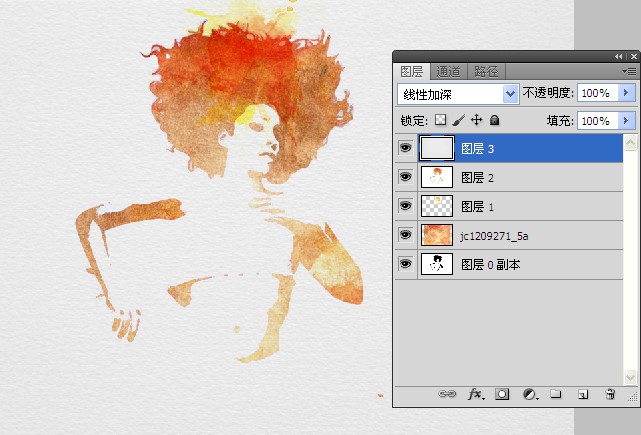The height and width of the screenshot is (435, 641).
Task: Create a new layer
Action: tap(583, 395)
